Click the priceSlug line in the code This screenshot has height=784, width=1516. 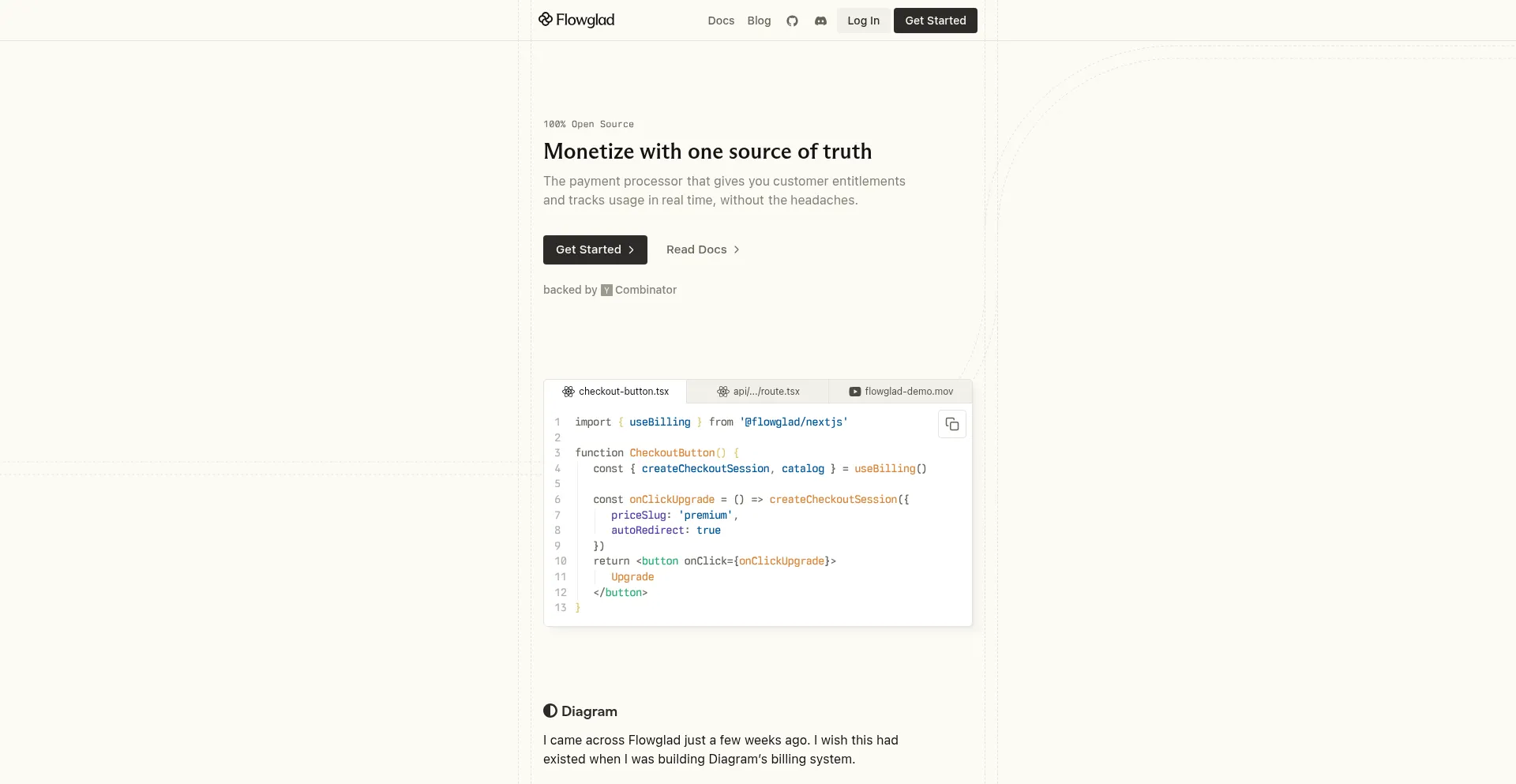click(674, 516)
